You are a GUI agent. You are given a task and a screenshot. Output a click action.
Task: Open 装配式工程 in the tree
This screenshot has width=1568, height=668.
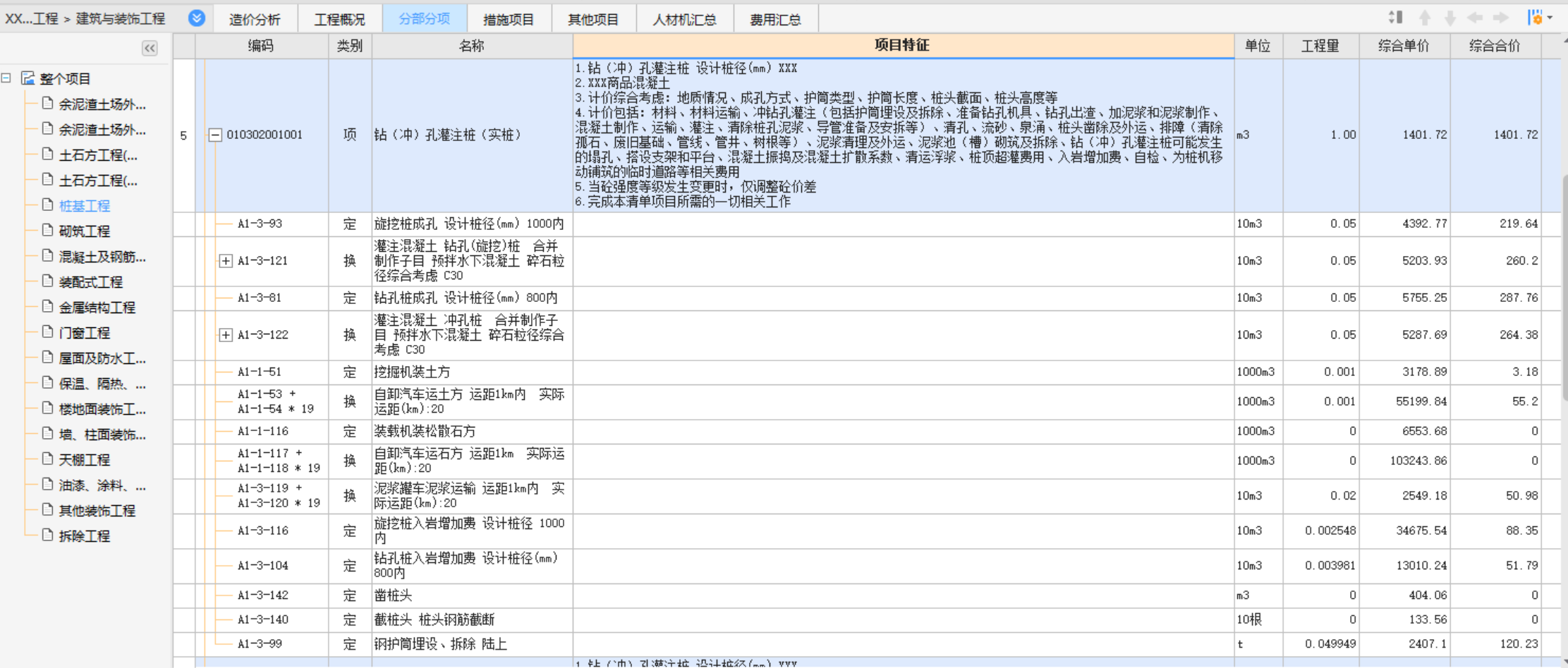click(x=91, y=282)
